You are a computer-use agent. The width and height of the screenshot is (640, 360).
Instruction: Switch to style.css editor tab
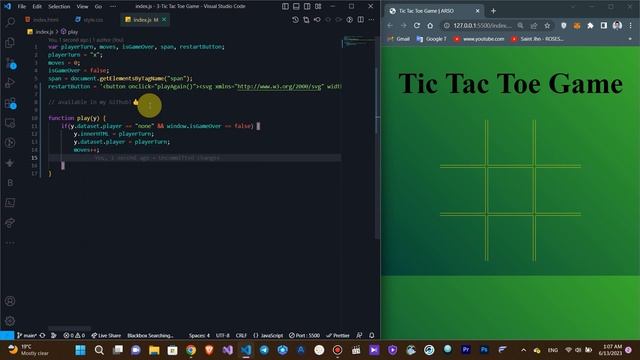(89, 20)
